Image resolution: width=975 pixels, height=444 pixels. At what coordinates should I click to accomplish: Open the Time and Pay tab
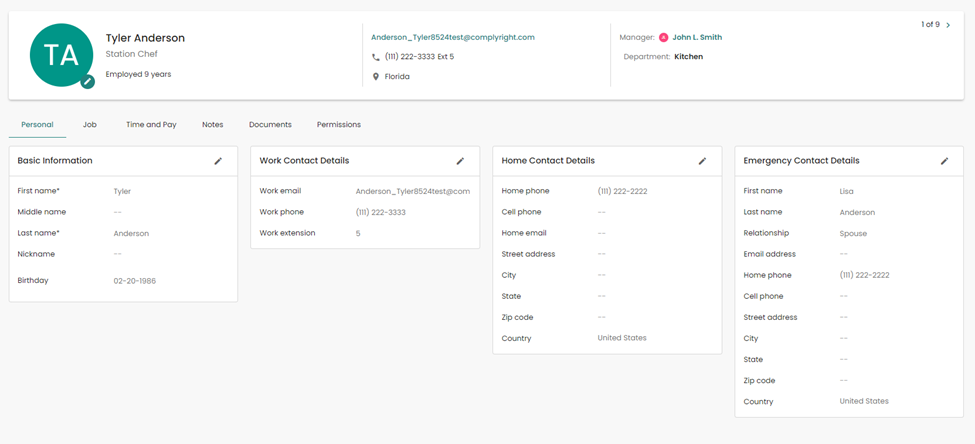(x=151, y=125)
